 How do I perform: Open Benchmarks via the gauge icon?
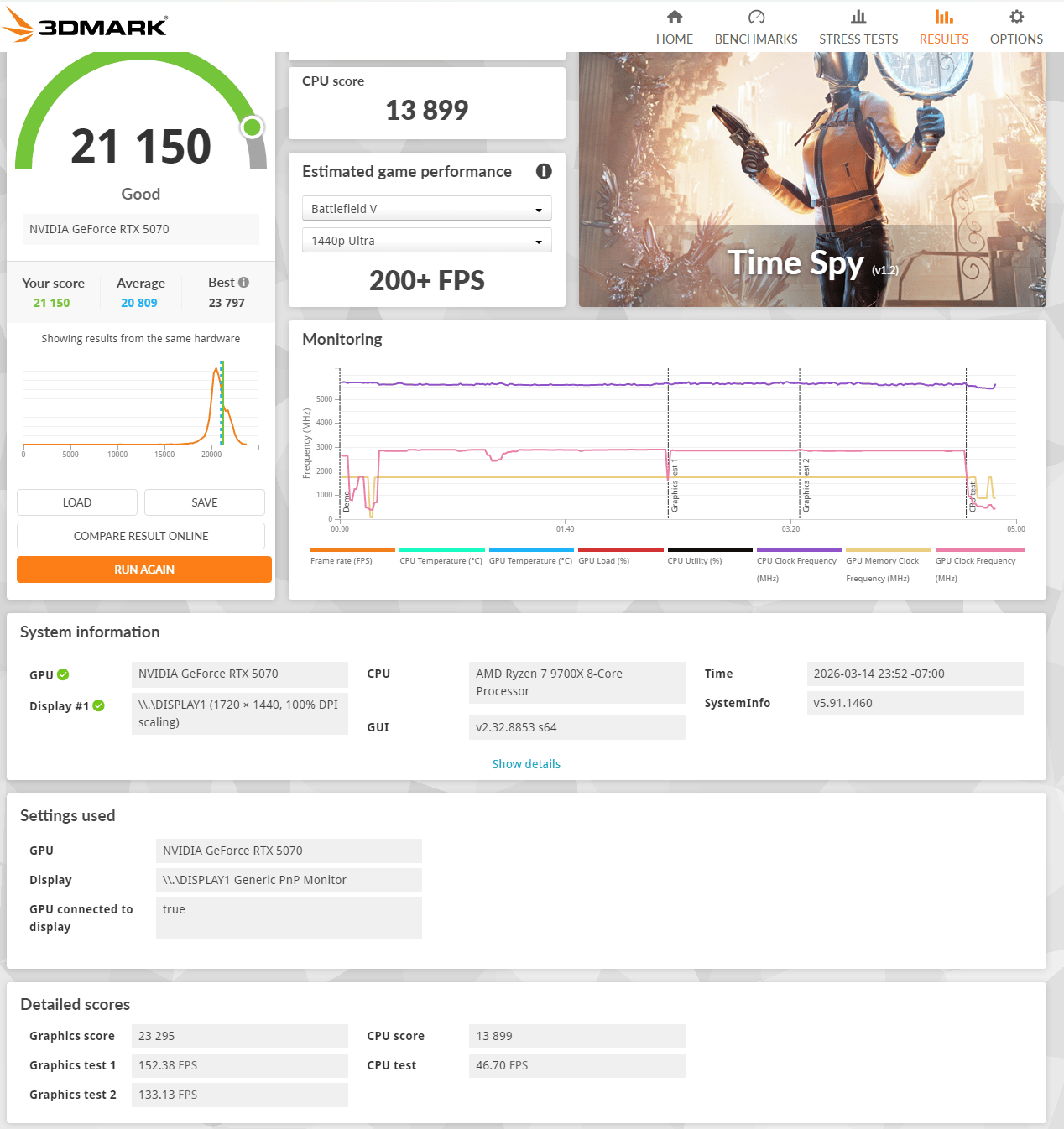(756, 17)
